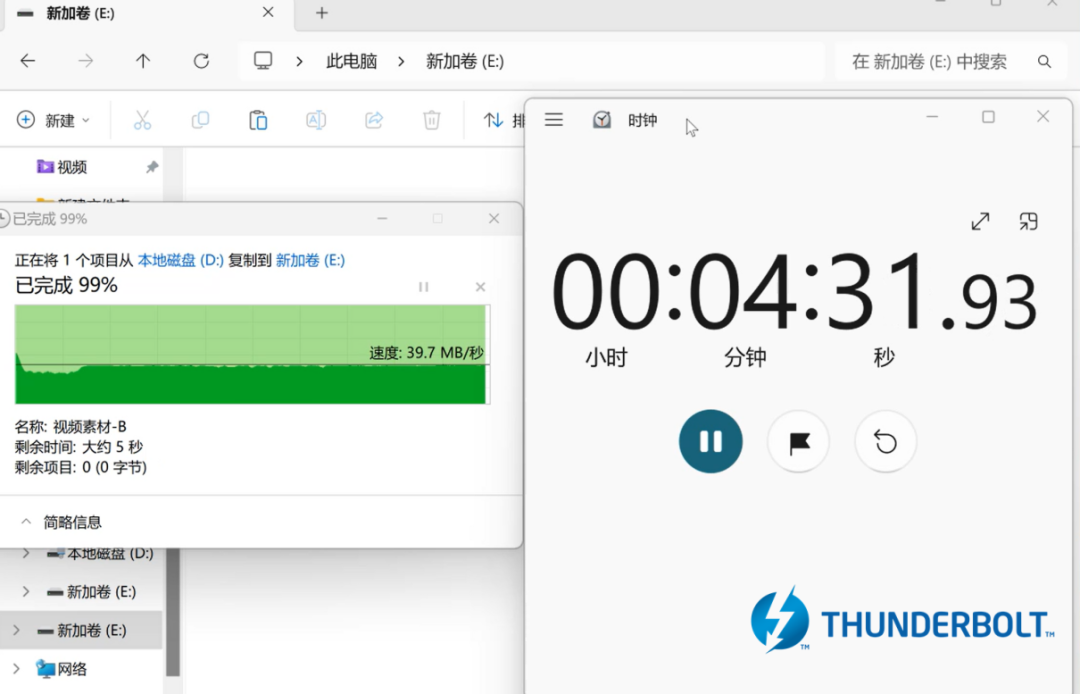Click the Delete trash icon
This screenshot has height=694, width=1080.
432,120
